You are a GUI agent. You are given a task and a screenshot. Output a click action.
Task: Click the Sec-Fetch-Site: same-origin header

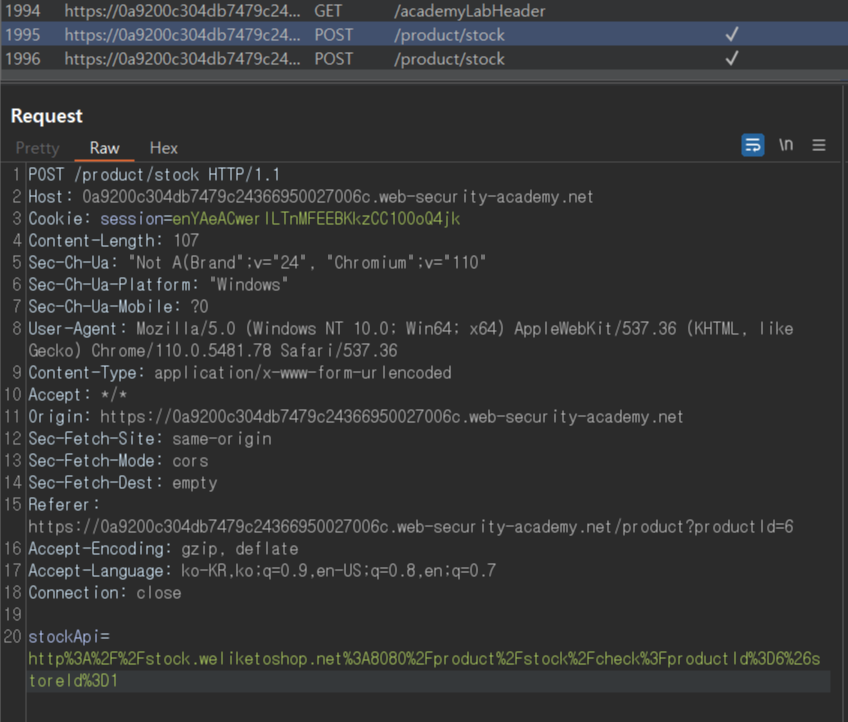(x=150, y=439)
